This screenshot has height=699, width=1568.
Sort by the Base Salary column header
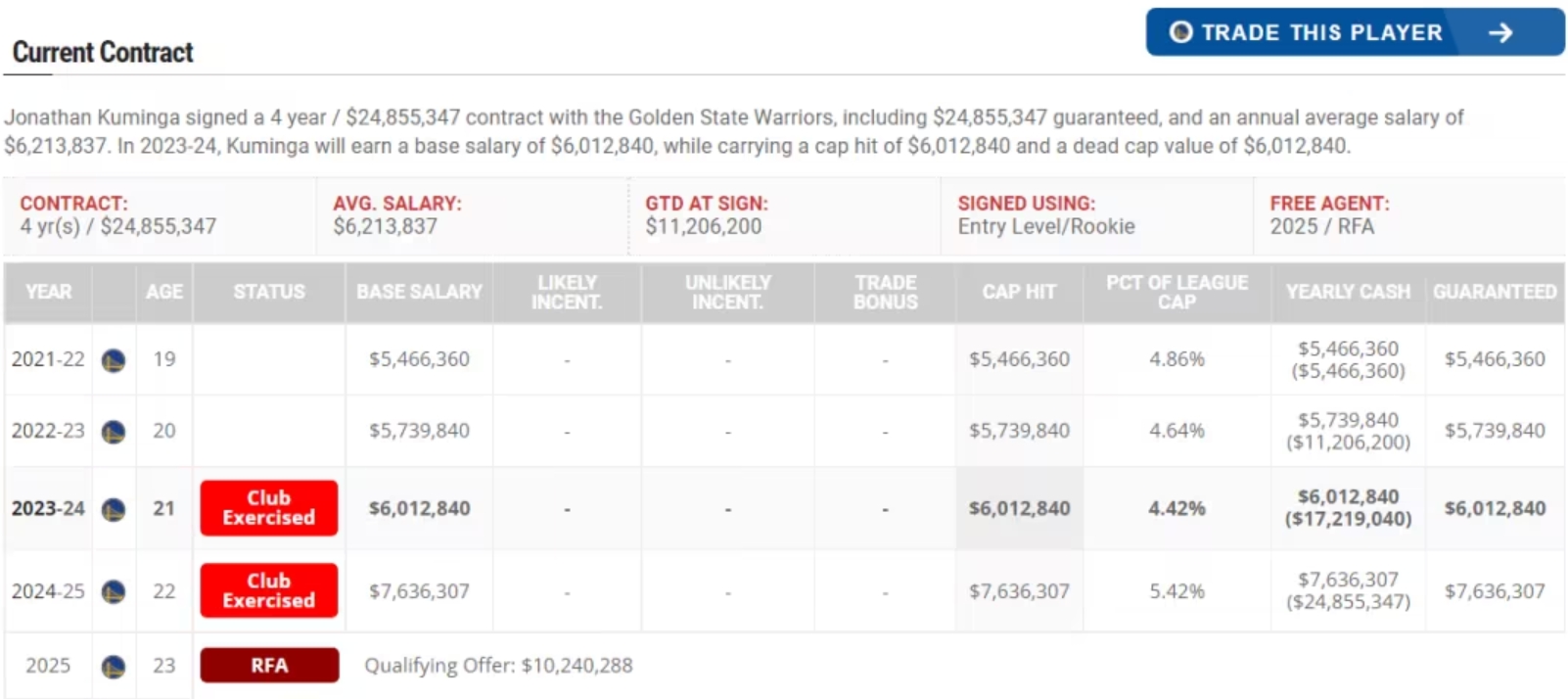[419, 292]
